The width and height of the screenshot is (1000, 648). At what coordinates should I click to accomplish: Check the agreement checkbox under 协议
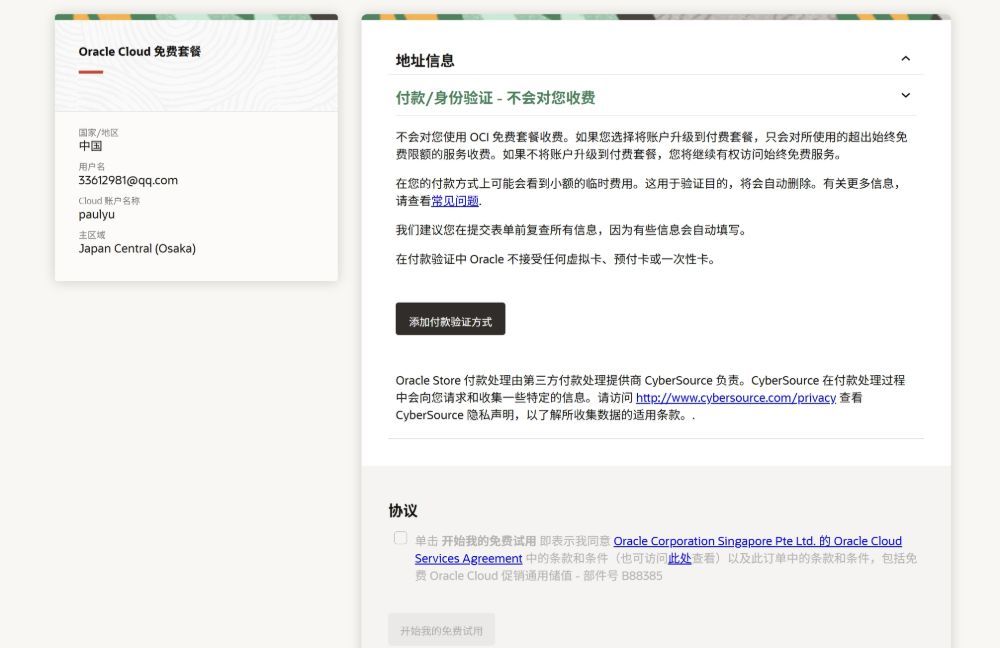401,538
